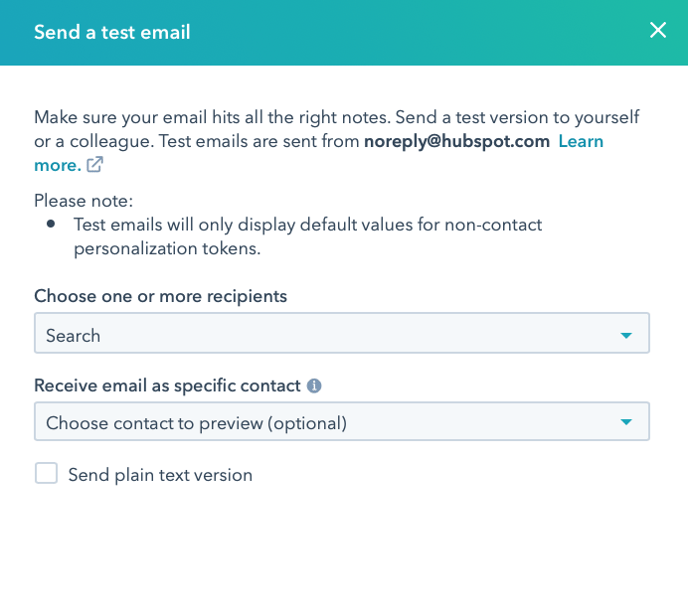Expand the recipients Search dropdown arrow
This screenshot has height=614, width=688.
[x=626, y=335]
